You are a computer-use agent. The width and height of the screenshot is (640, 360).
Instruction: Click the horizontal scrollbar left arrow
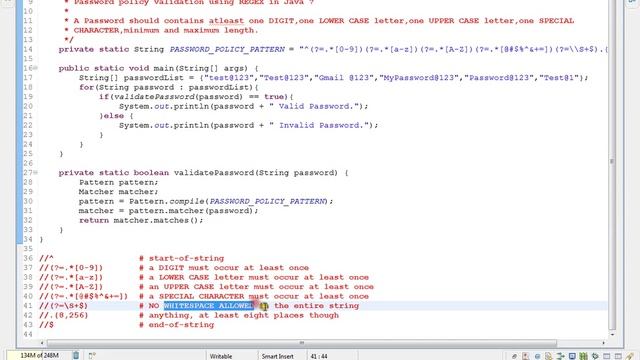[x=42, y=343]
